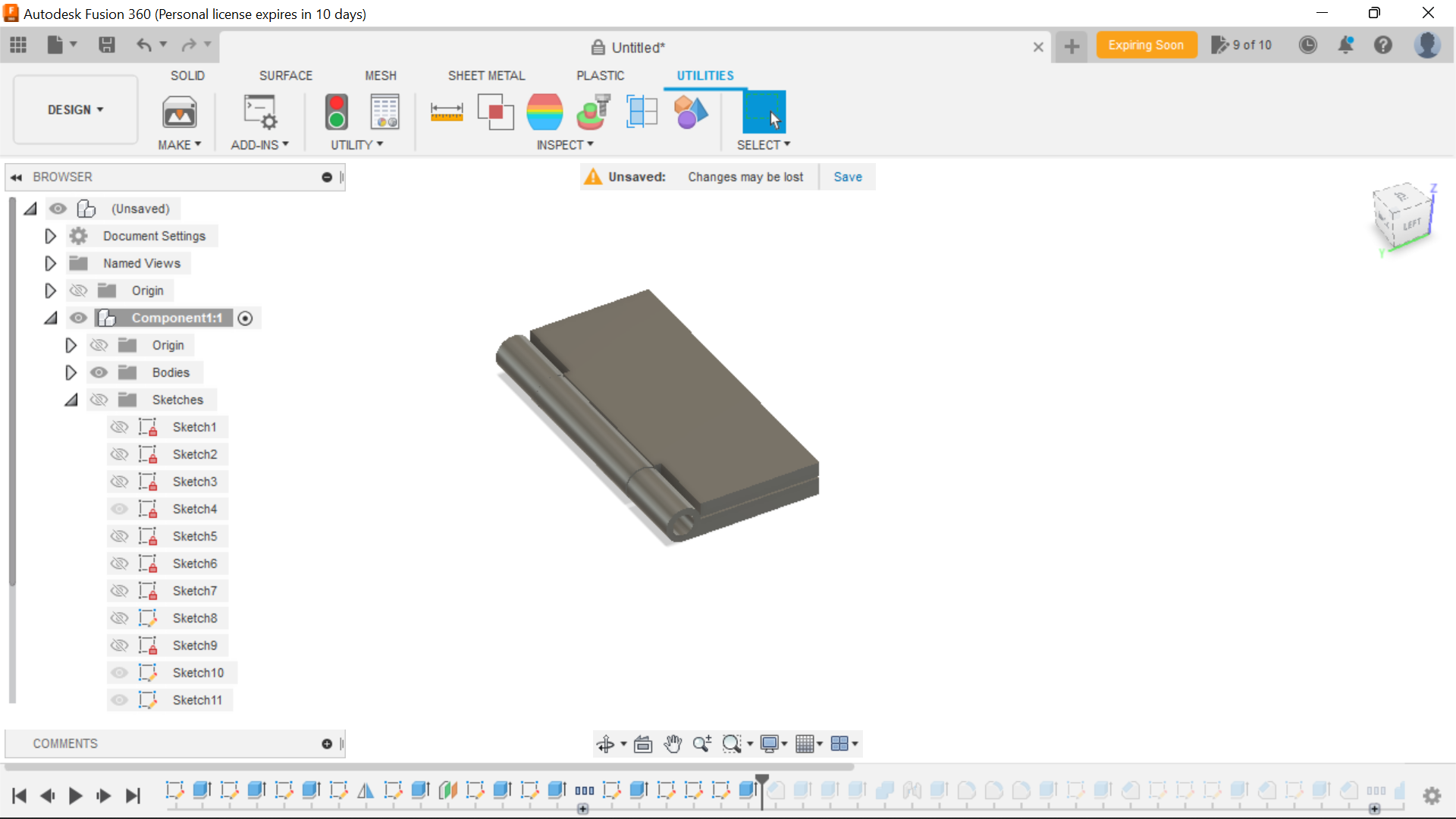Click Sketch11 in the browser tree
The image size is (1456, 819).
[198, 700]
